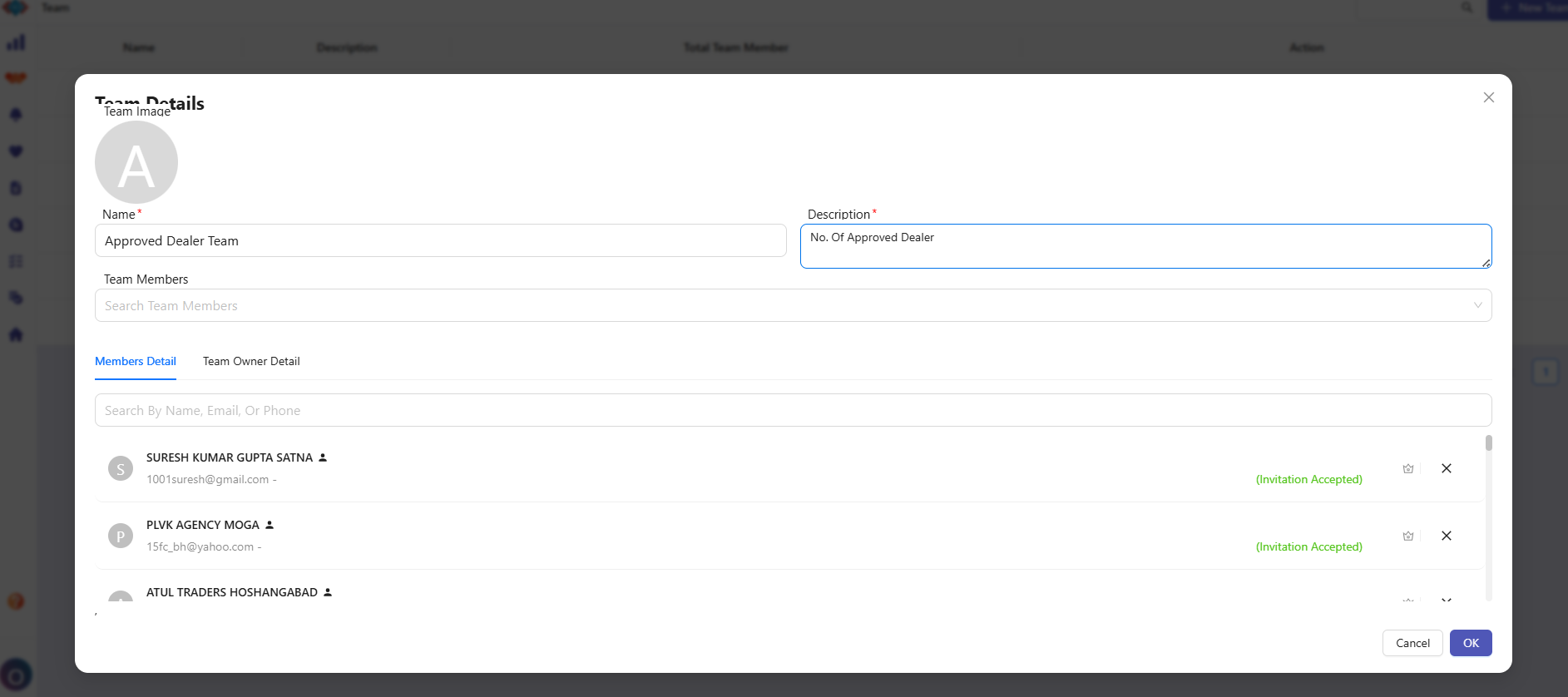Focus the Name field containing Approved Dealer Team
1568x697 pixels.
(x=441, y=240)
